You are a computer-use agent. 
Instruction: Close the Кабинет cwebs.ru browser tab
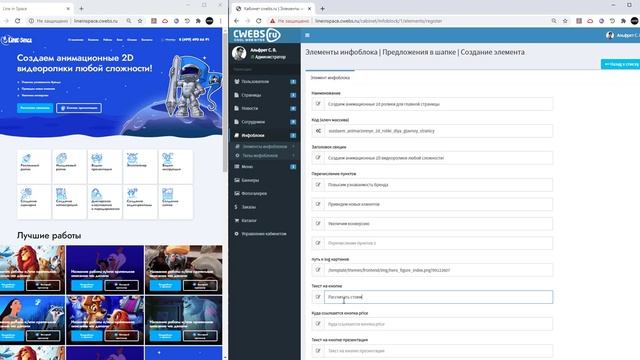pyautogui.click(x=309, y=9)
